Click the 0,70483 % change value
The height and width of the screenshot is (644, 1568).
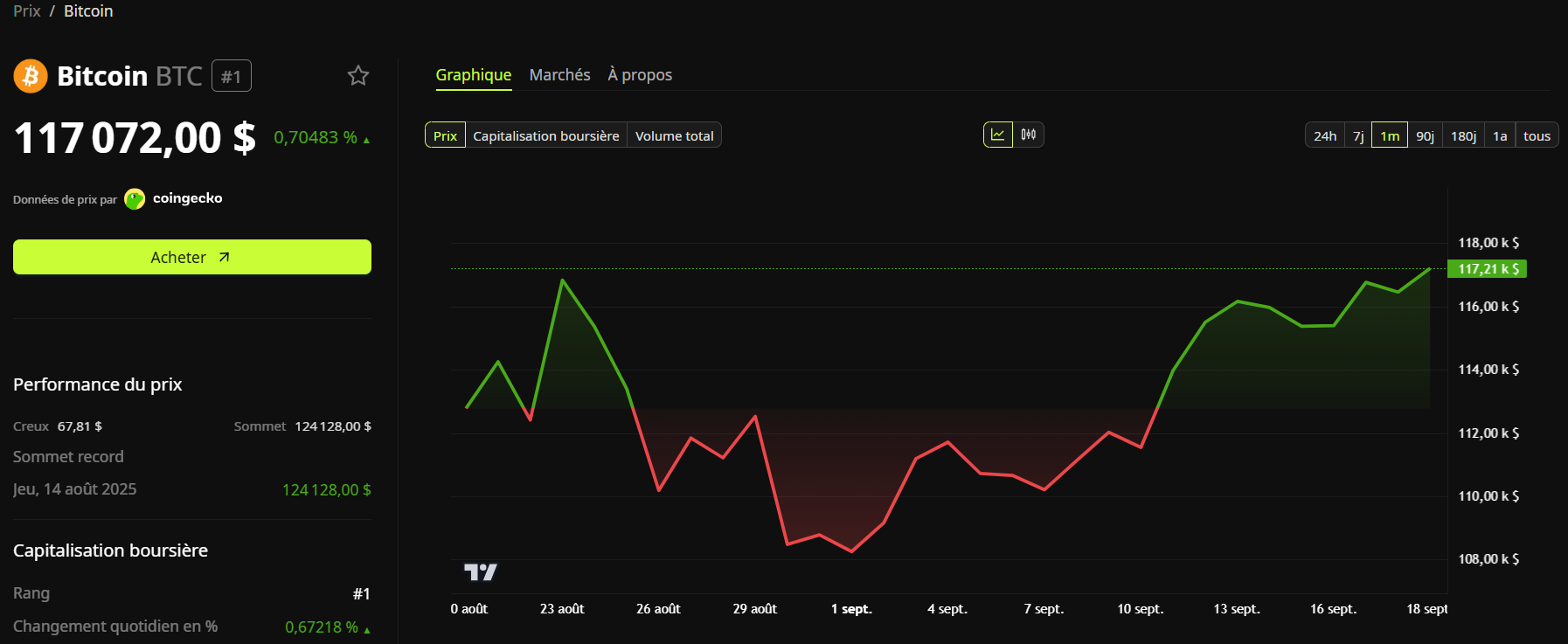coord(316,137)
